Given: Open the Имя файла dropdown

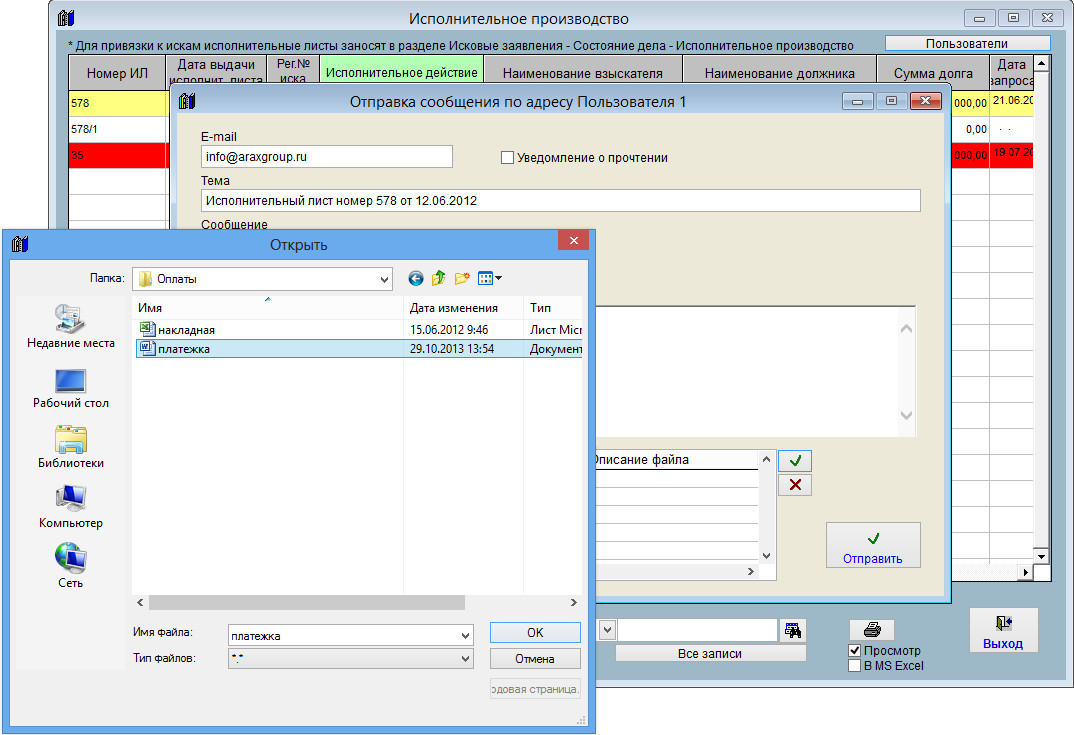Looking at the screenshot, I should (463, 635).
